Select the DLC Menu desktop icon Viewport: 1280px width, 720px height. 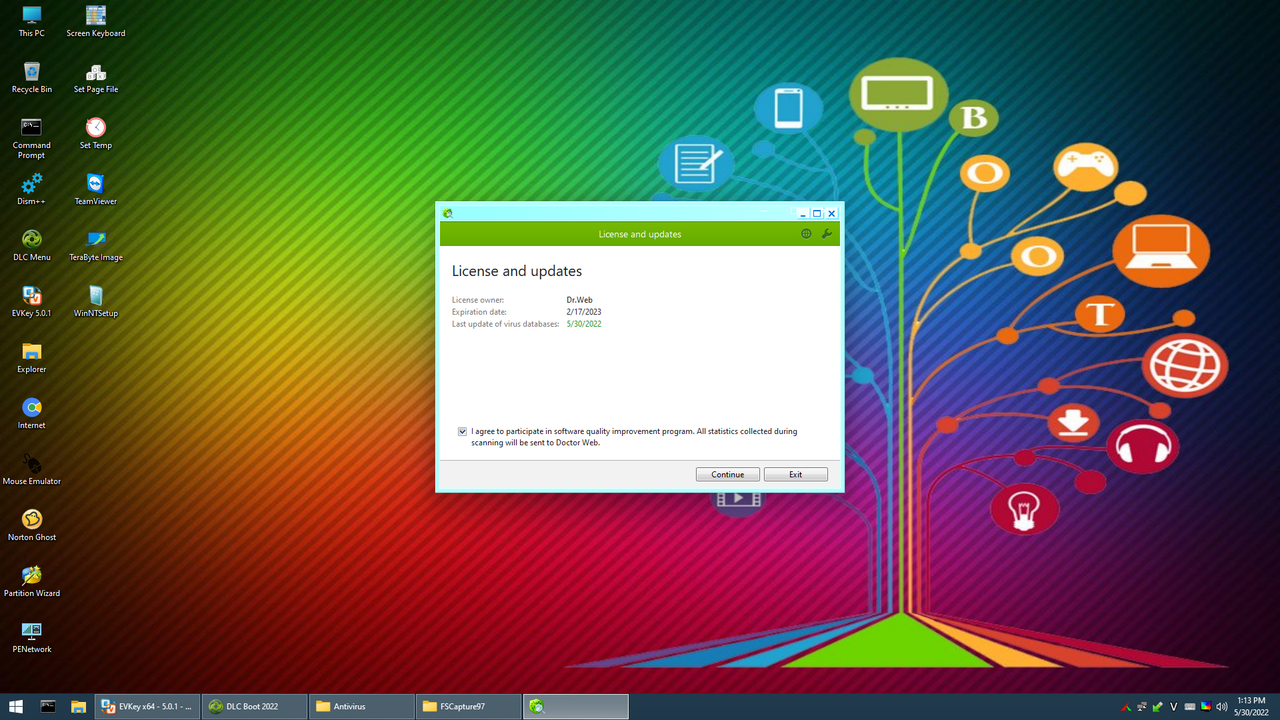32,245
